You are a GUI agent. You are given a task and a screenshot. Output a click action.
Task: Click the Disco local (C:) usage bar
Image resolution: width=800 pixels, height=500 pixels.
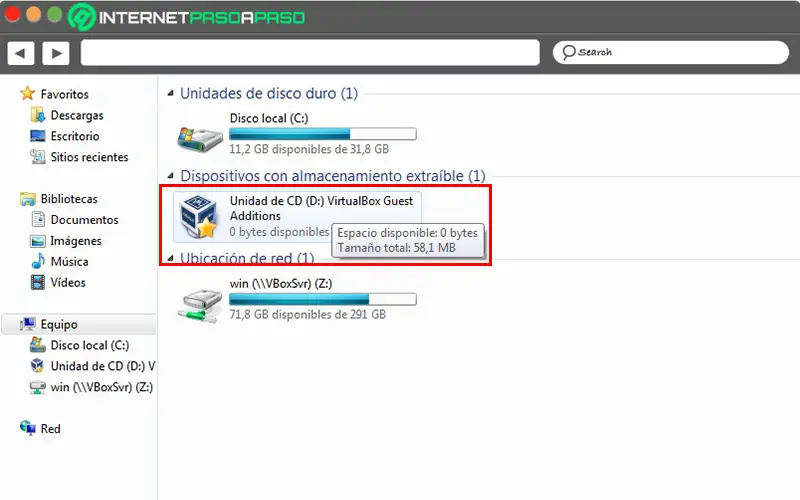[x=323, y=134]
